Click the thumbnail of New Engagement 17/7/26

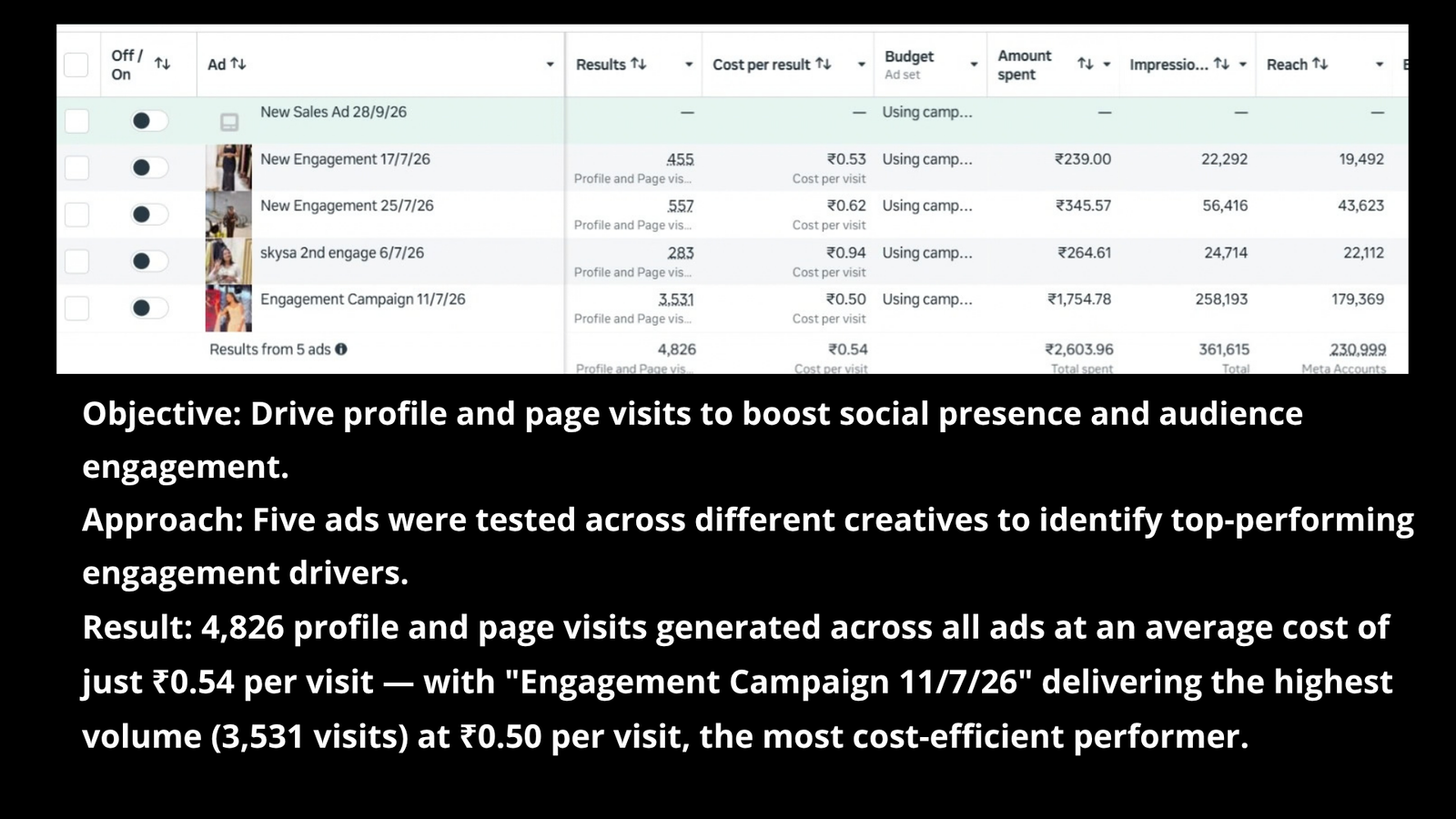(228, 167)
